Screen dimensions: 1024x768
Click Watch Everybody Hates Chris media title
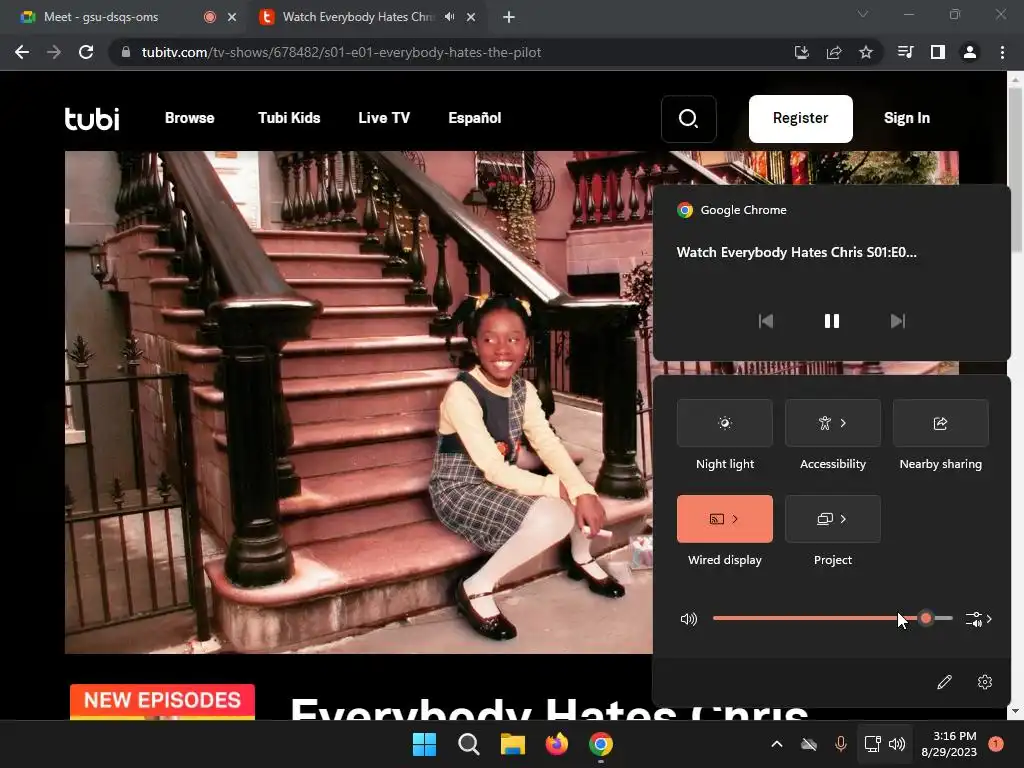(x=796, y=252)
